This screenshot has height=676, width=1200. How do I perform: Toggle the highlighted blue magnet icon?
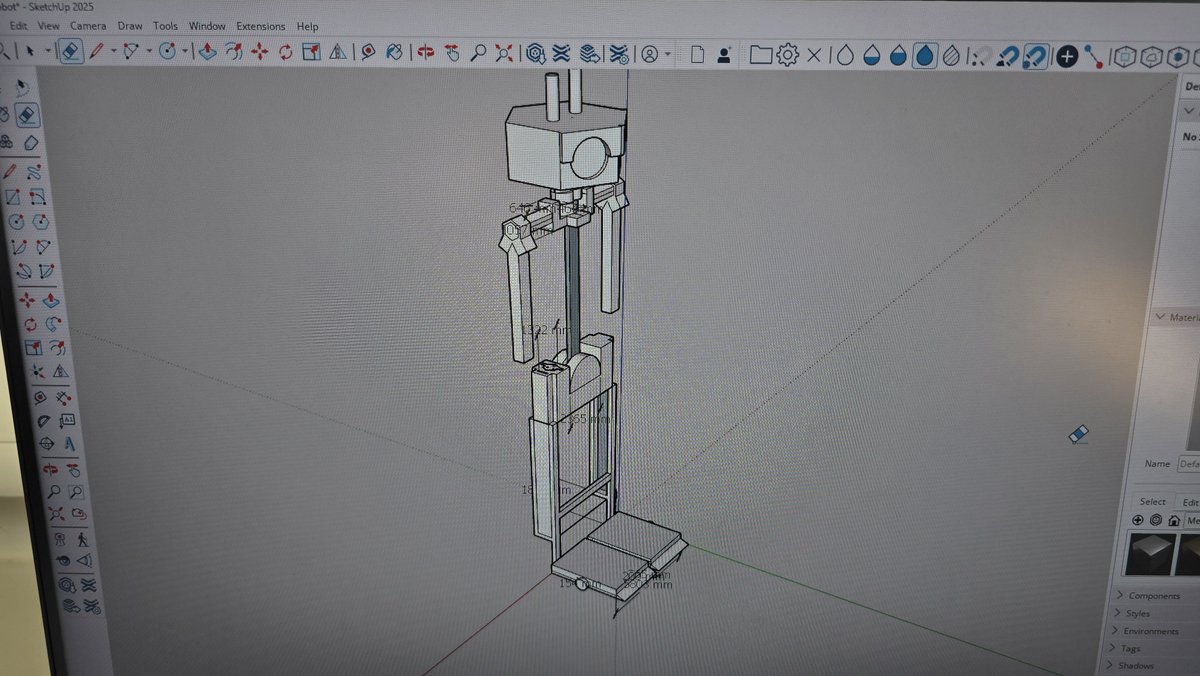(x=1035, y=56)
